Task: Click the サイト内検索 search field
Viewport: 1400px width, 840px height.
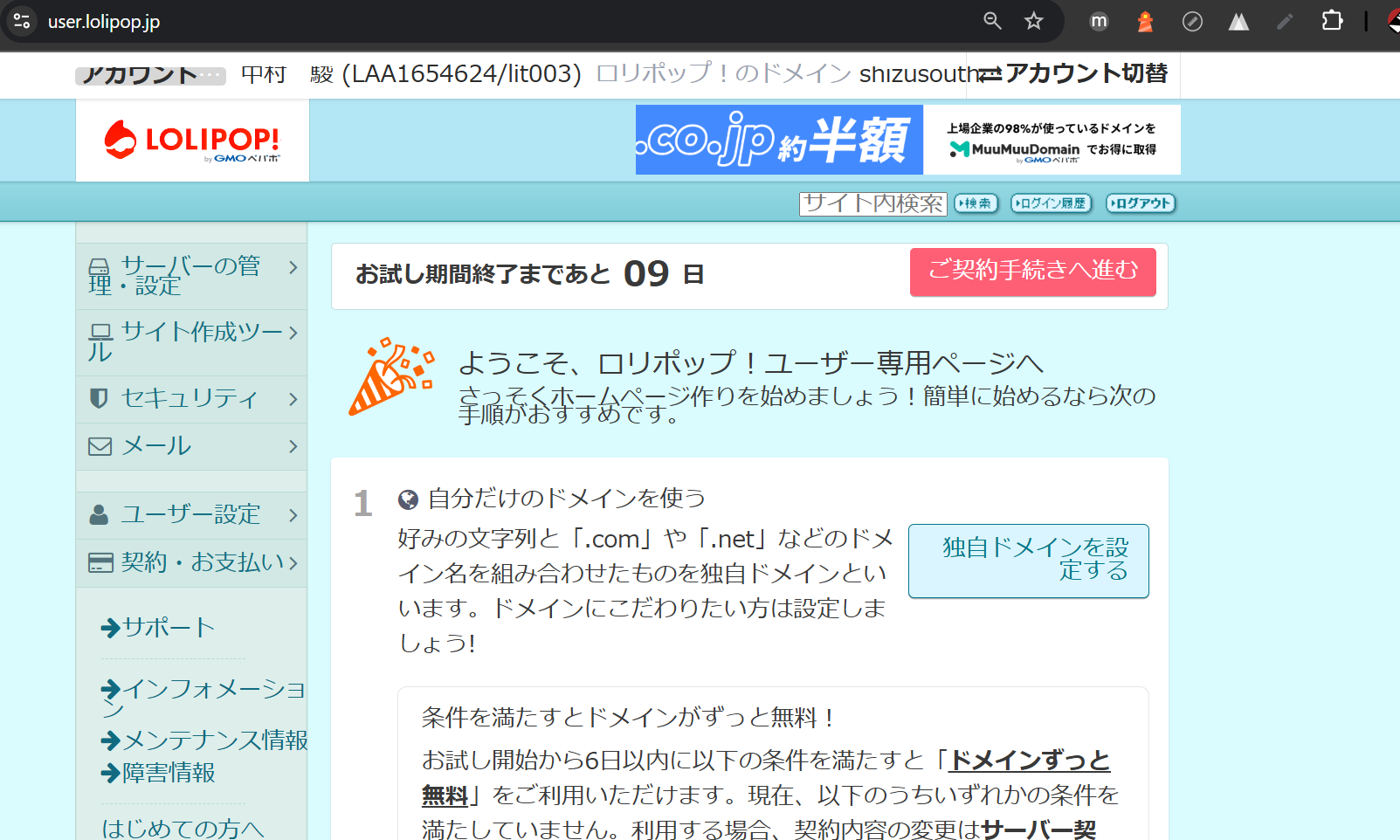Action: (872, 203)
